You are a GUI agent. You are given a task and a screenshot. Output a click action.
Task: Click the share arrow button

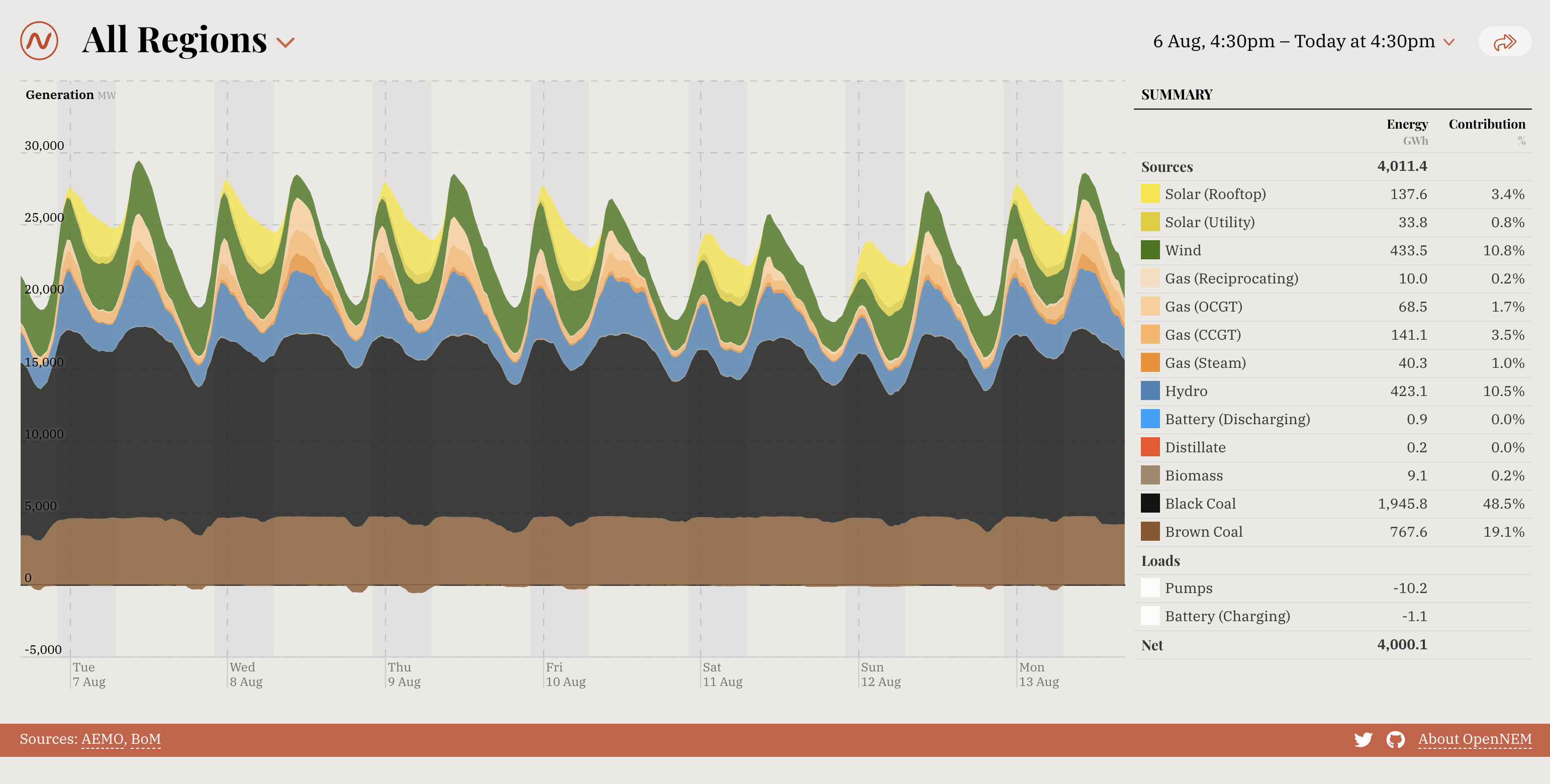[1504, 42]
